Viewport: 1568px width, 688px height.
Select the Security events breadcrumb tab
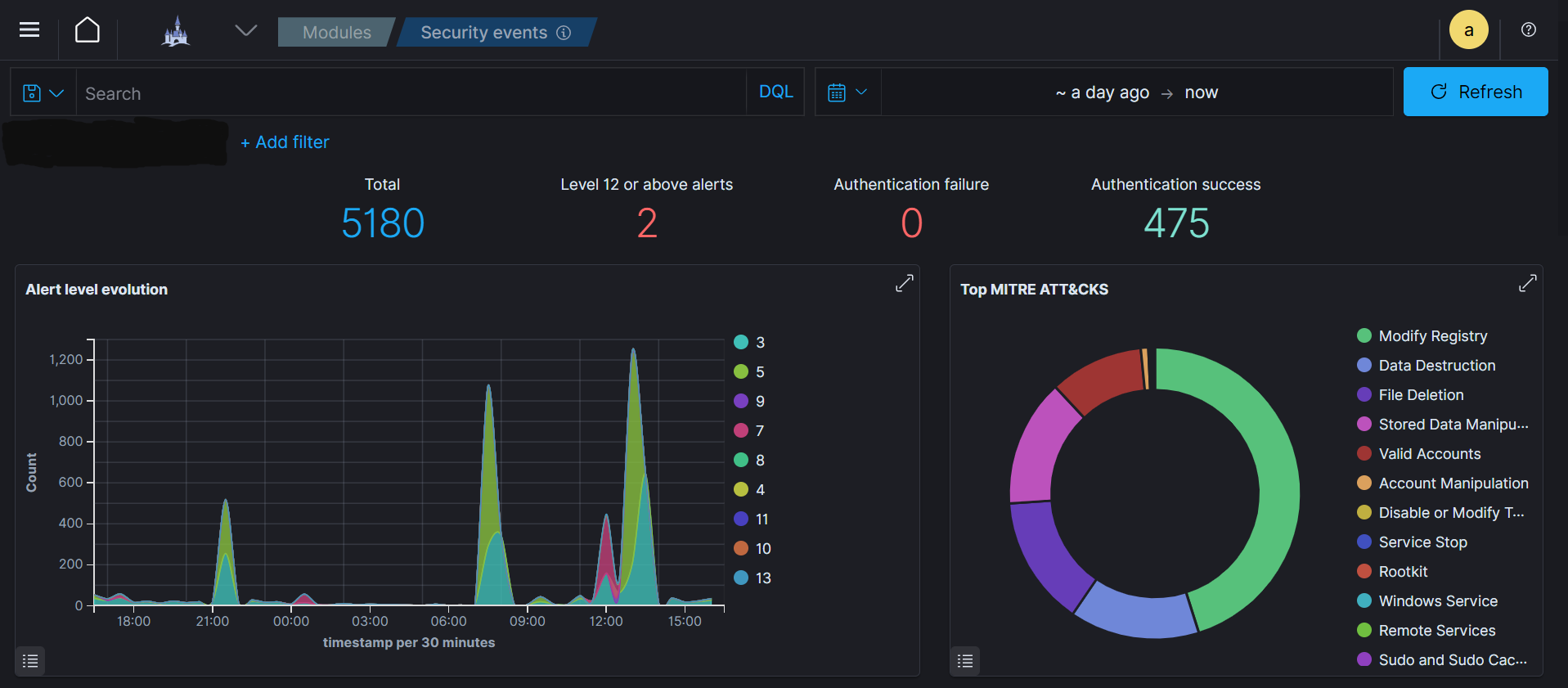483,33
